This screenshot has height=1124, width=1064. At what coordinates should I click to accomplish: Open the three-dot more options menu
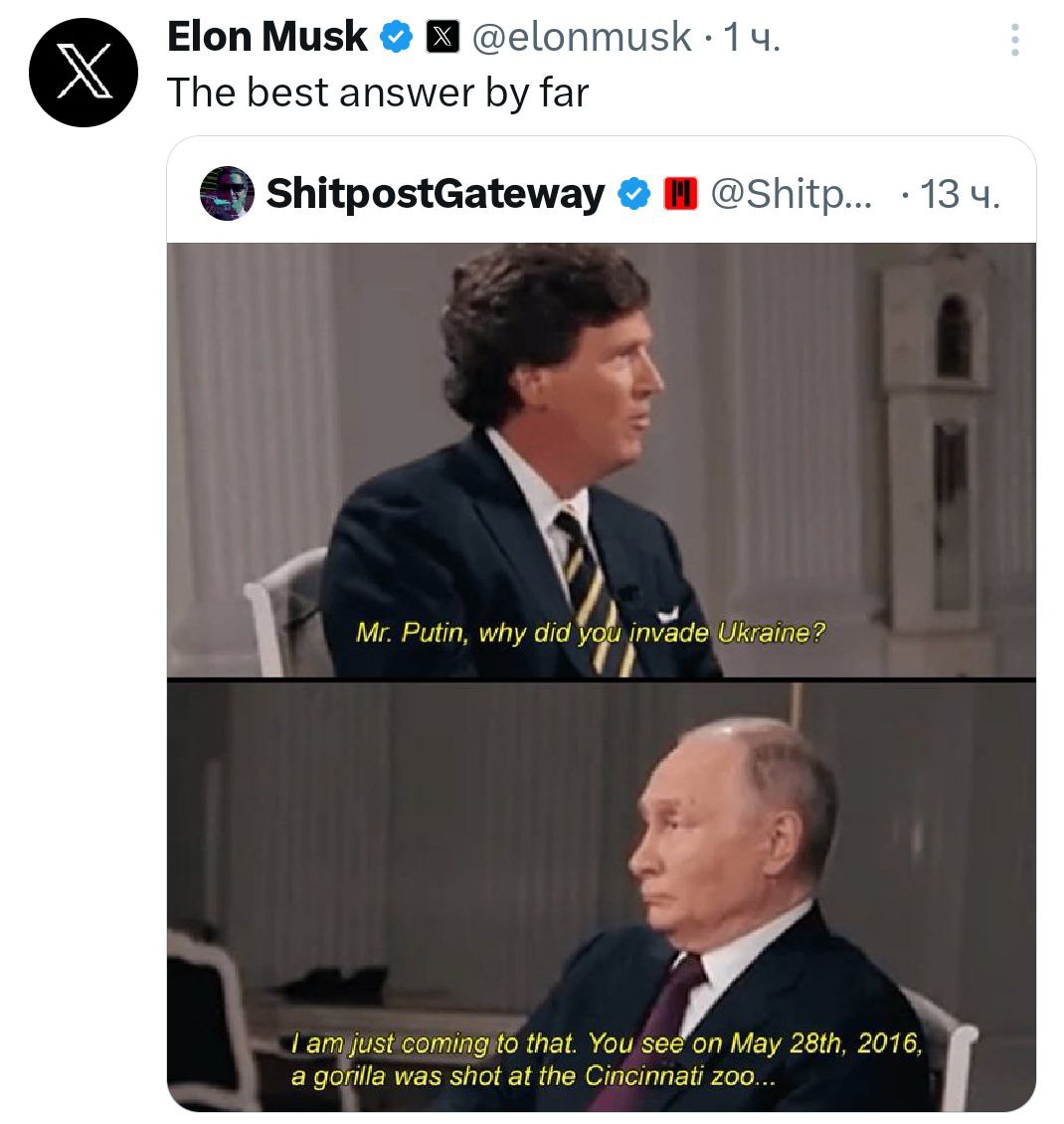point(1014,40)
